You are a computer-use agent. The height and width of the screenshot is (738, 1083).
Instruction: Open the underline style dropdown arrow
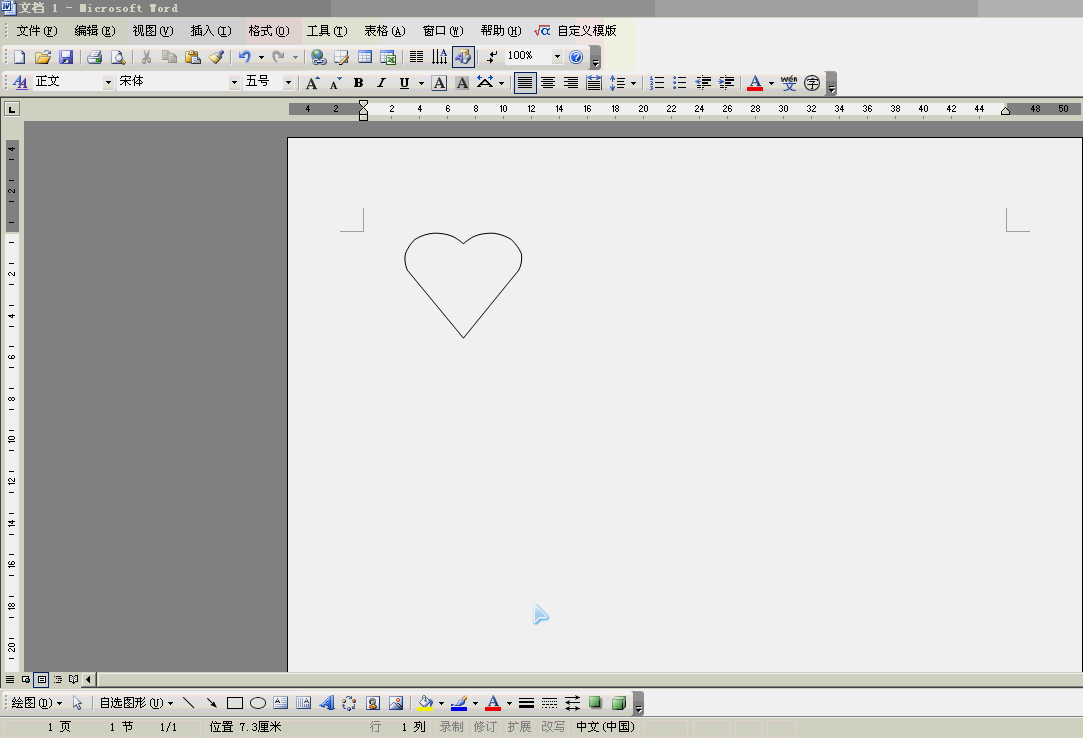click(x=421, y=83)
